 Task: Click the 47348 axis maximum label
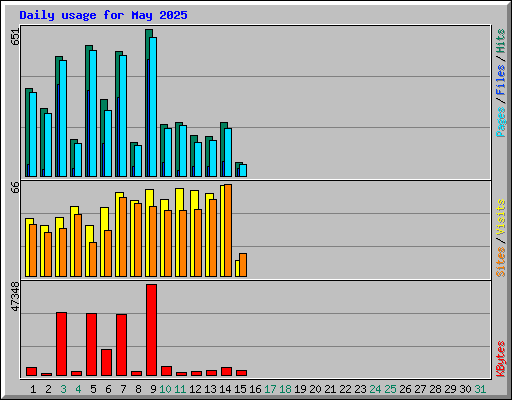click(x=16, y=297)
